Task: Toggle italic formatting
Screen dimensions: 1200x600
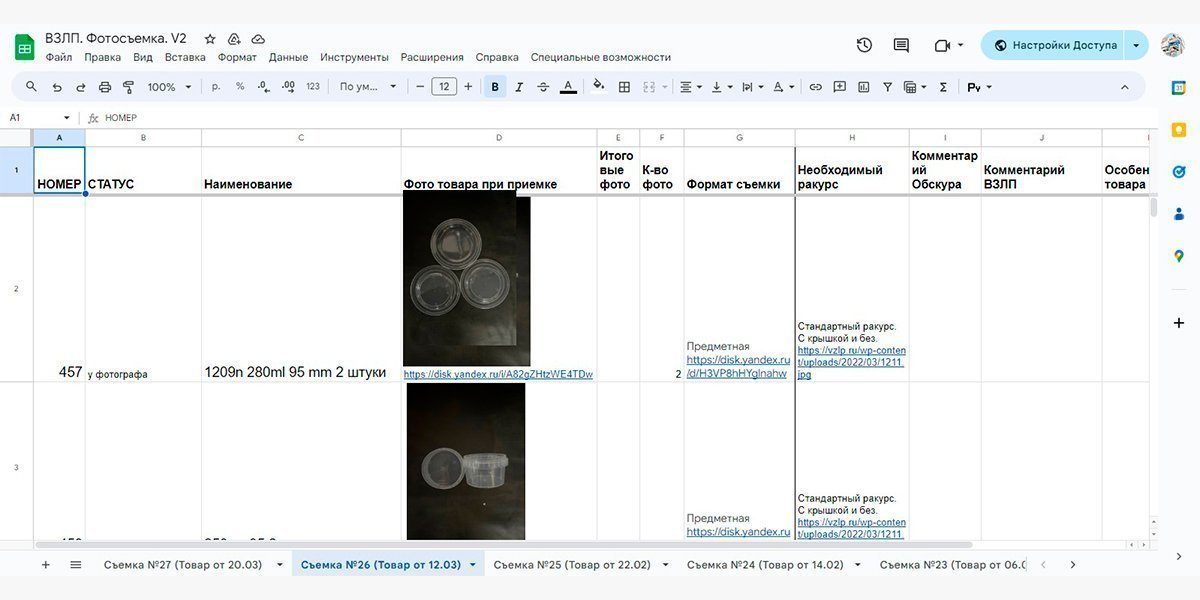Action: pos(519,87)
